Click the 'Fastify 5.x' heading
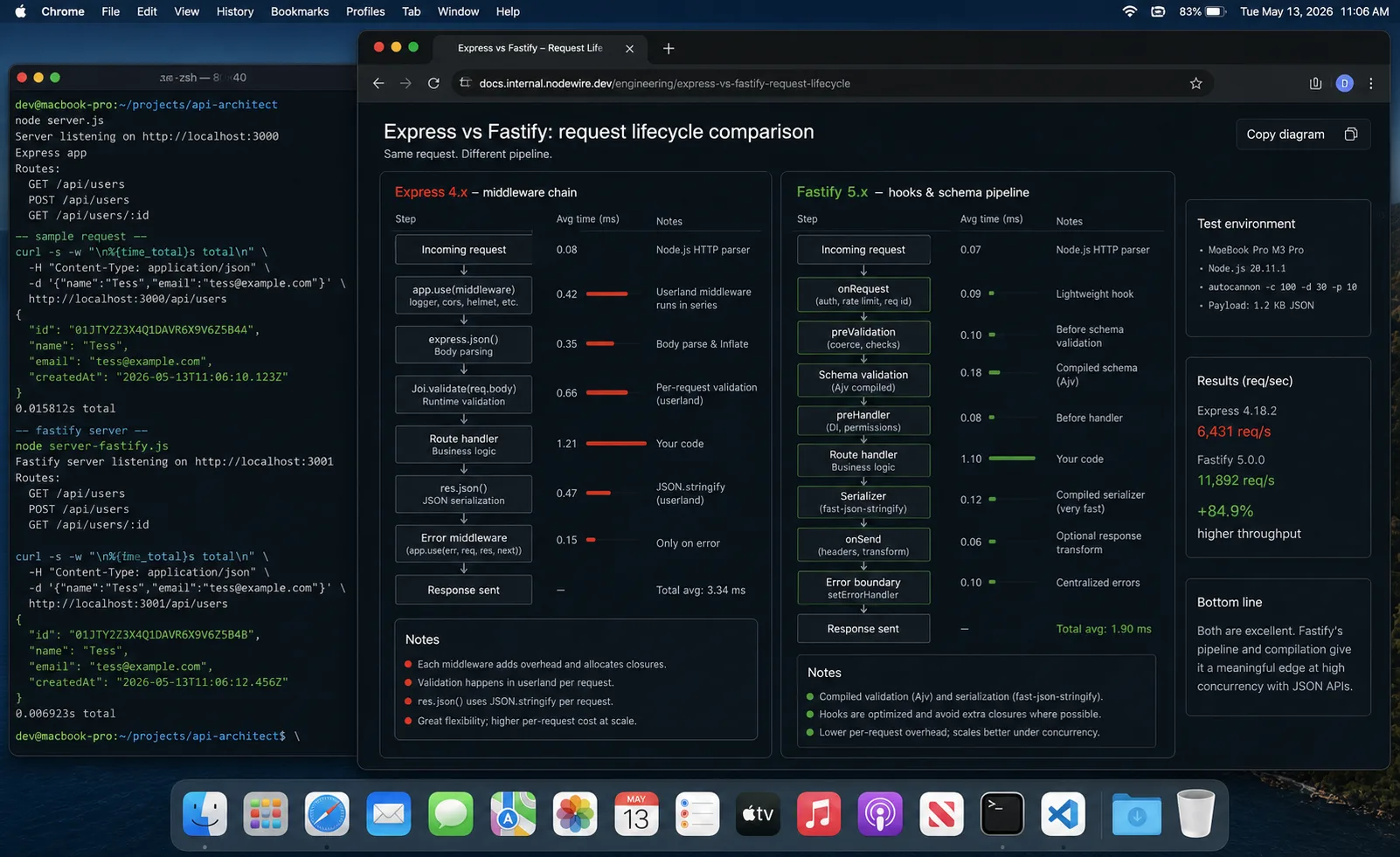Viewport: 1400px width, 857px height. click(832, 192)
